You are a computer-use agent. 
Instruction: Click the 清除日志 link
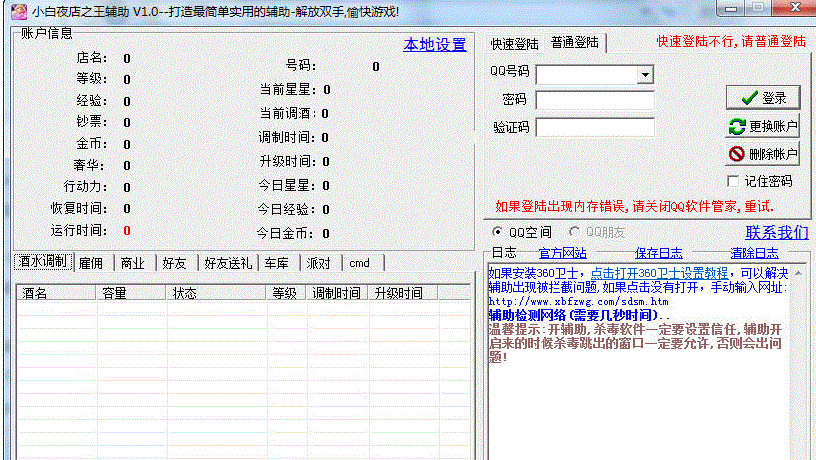754,253
